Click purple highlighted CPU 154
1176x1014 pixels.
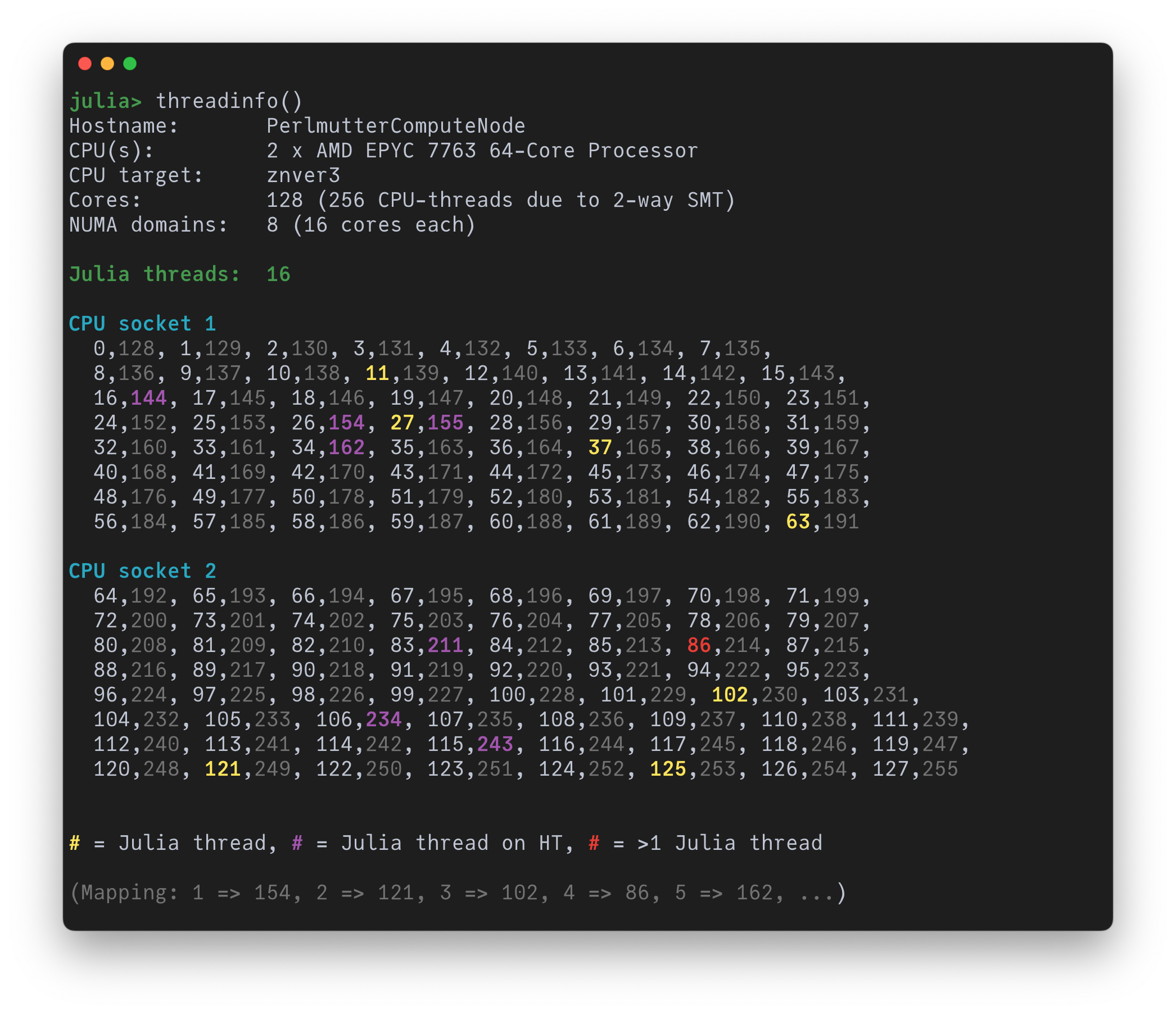point(347,423)
